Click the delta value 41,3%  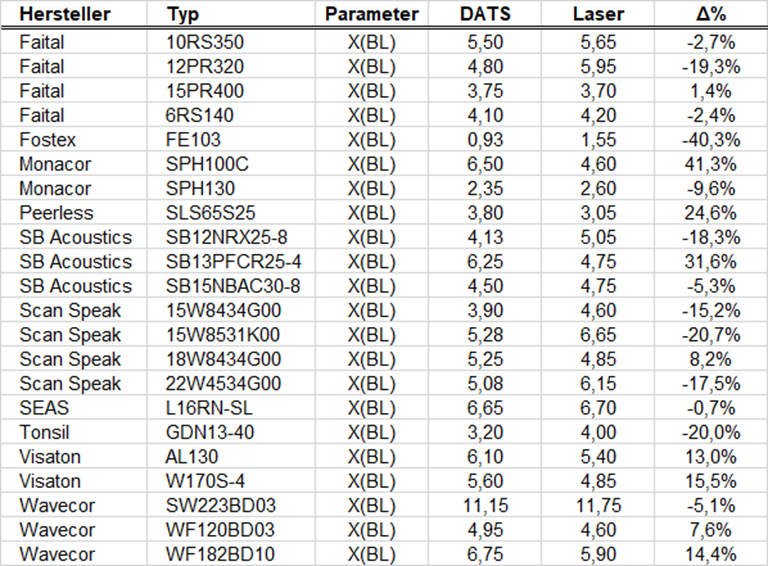(x=711, y=164)
